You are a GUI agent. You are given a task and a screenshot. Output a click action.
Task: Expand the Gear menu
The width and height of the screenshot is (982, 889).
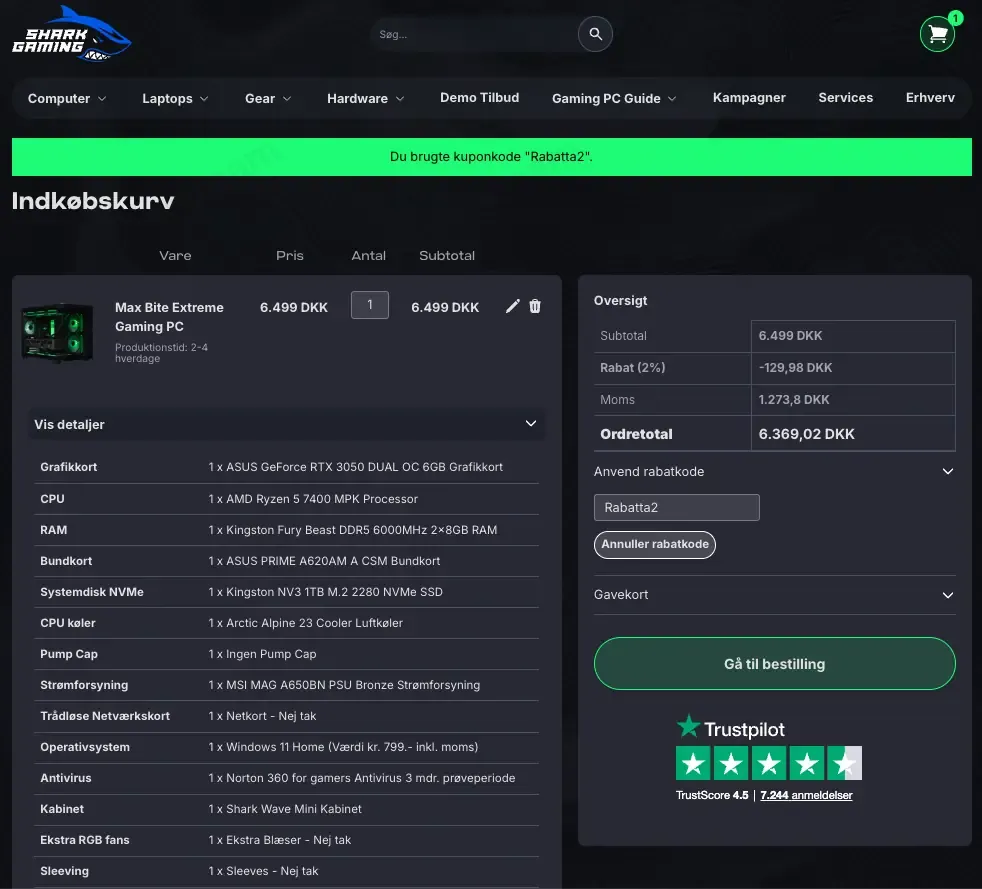(268, 98)
